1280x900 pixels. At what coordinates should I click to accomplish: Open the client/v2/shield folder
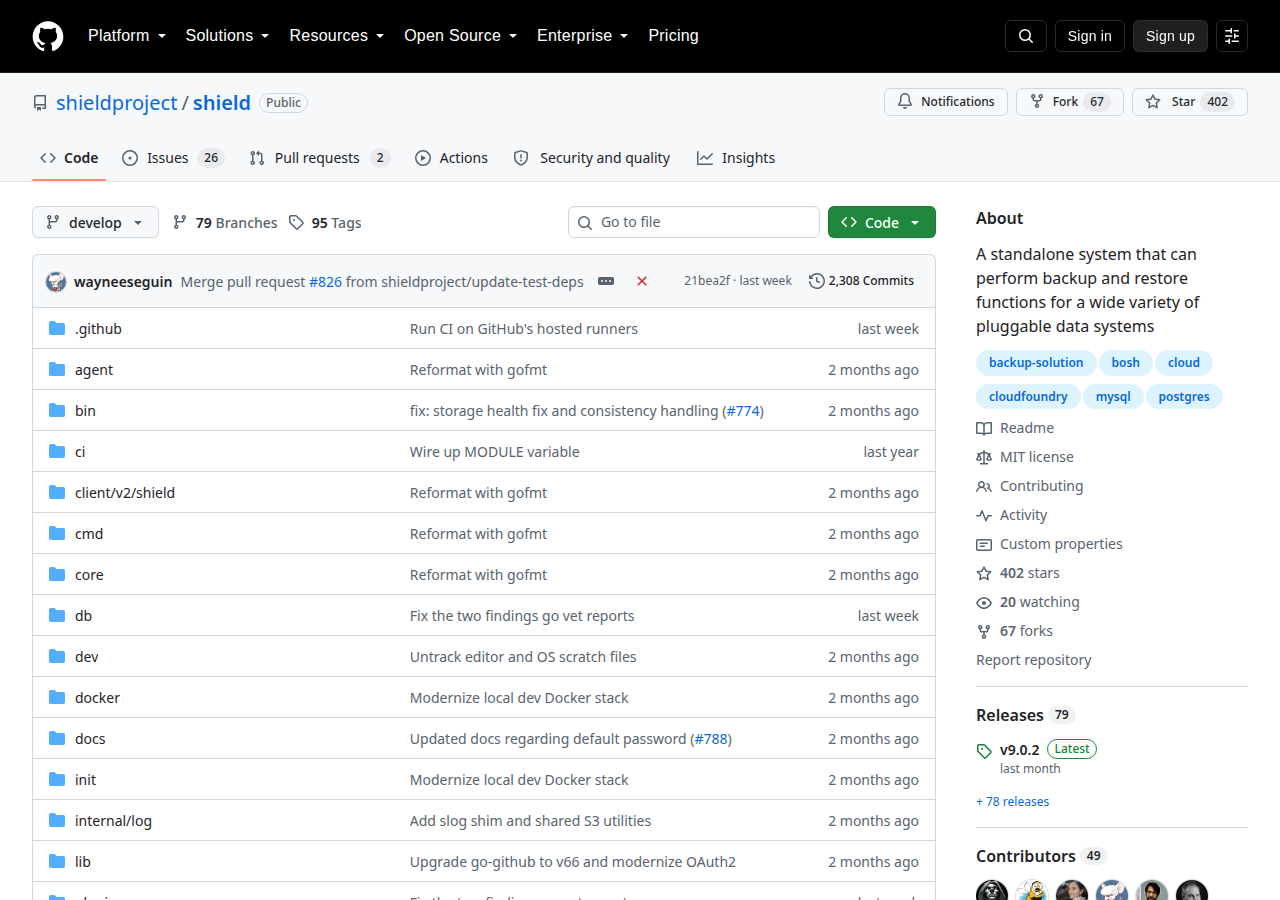(125, 493)
